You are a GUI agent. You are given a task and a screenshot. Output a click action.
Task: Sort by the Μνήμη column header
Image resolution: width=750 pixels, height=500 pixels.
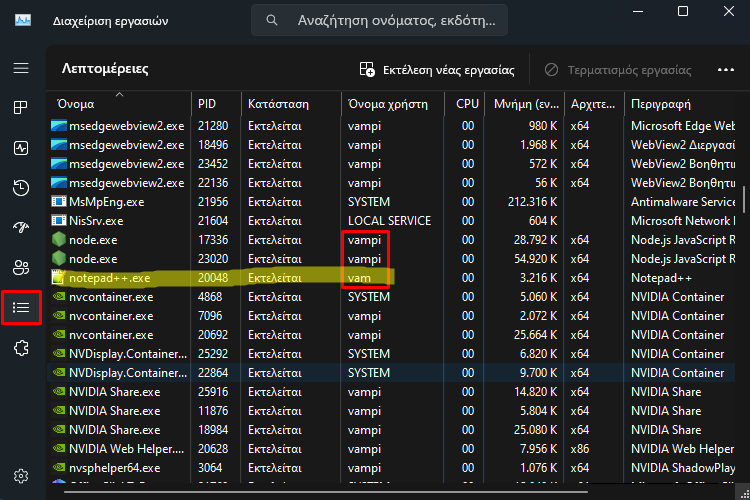[x=526, y=104]
